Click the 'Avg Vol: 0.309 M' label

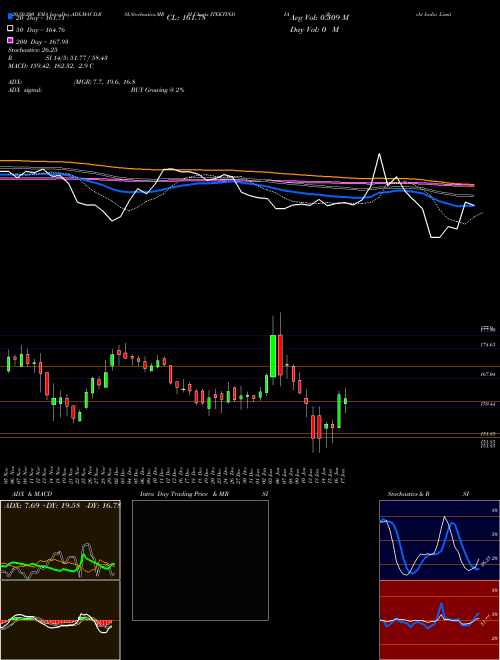click(319, 18)
